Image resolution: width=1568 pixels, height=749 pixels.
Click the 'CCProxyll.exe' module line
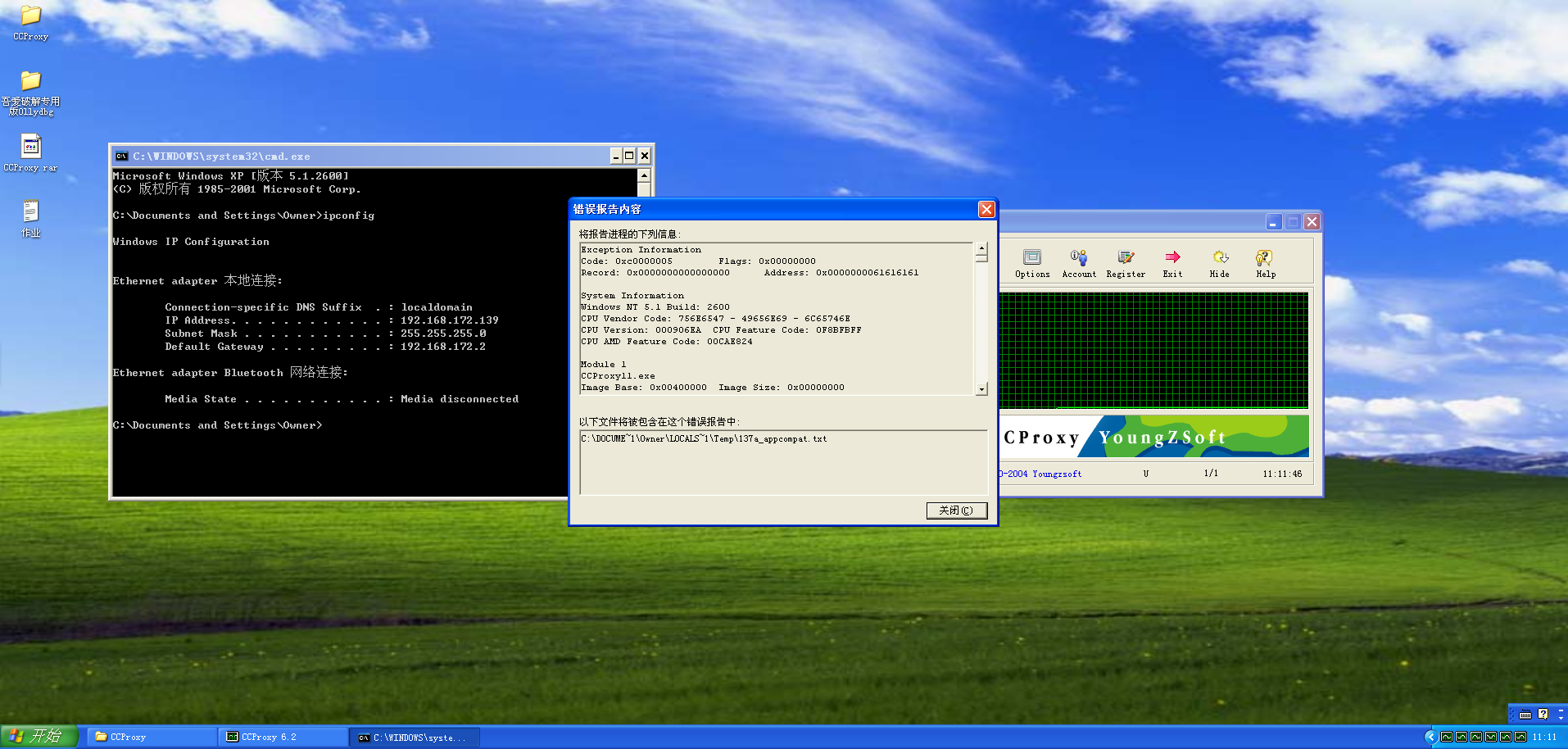click(618, 376)
